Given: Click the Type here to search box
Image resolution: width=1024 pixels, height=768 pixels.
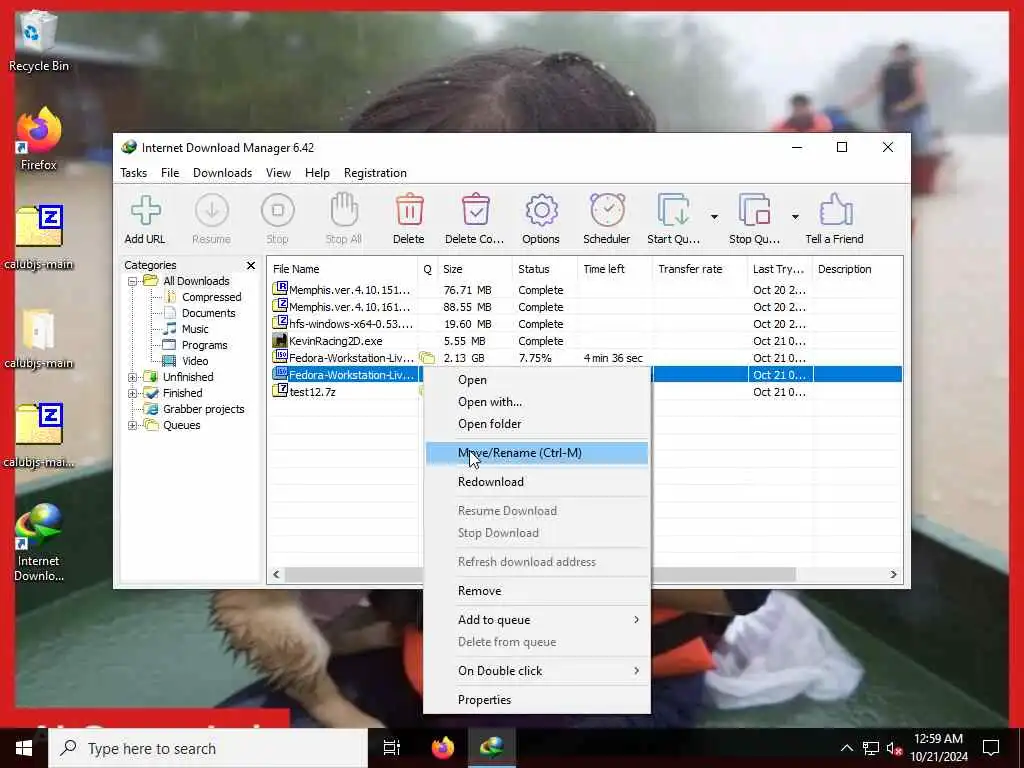Looking at the screenshot, I should 208,748.
